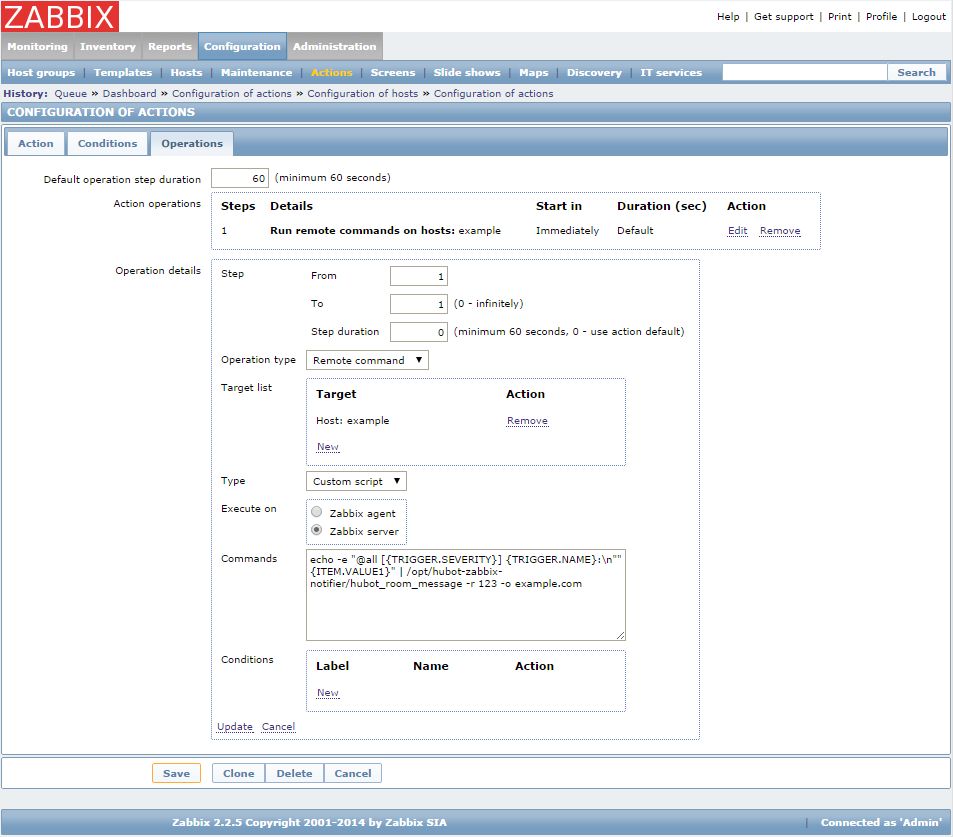This screenshot has height=837, width=953.
Task: Select Zabbix agent radio button
Action: (317, 512)
